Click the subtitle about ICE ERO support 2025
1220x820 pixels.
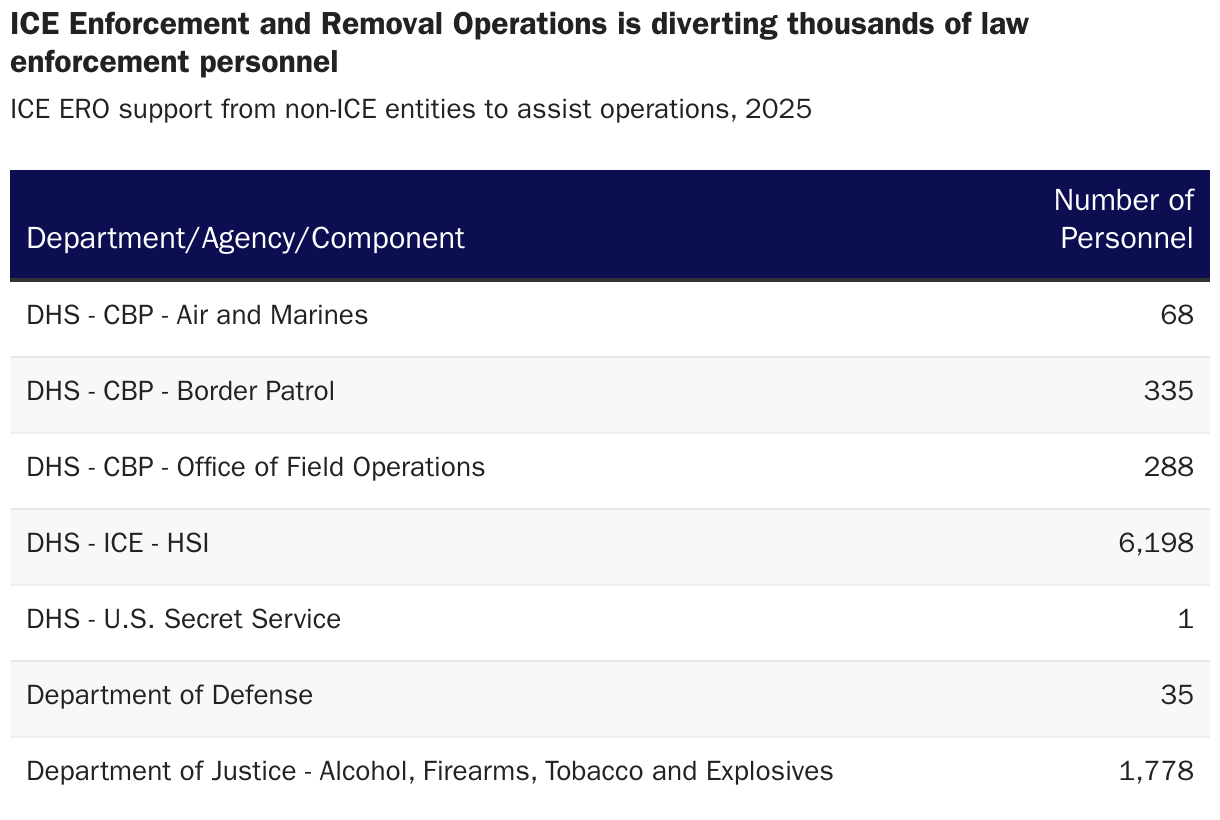pos(410,109)
